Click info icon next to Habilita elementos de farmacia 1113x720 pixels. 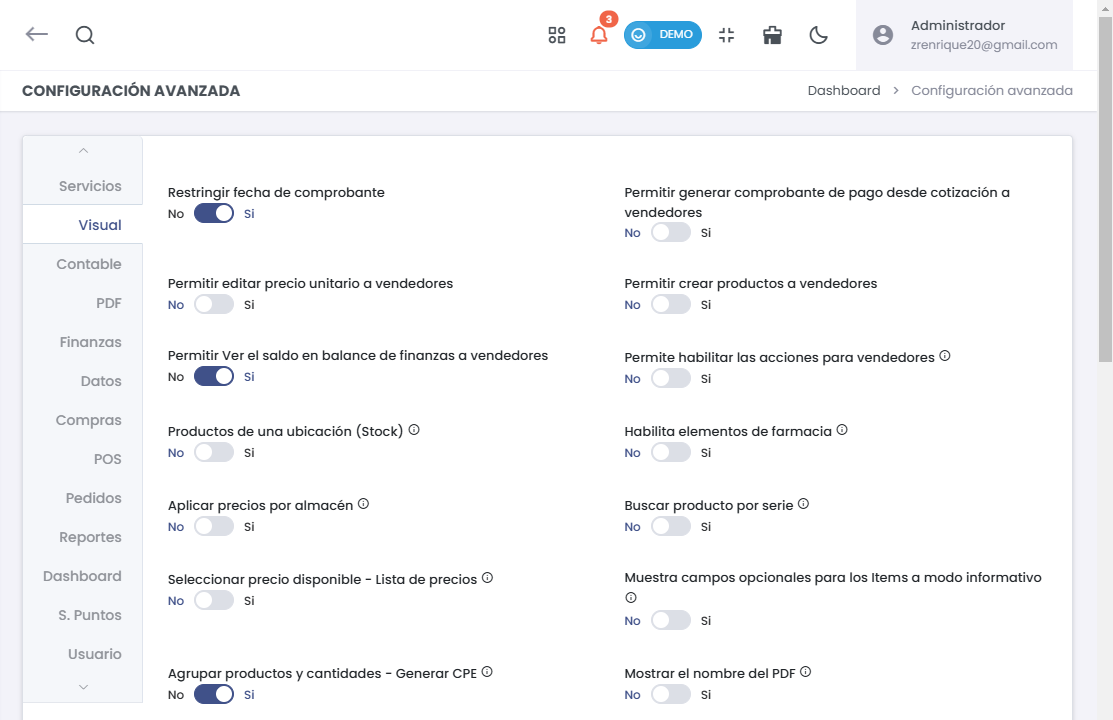[x=842, y=430]
